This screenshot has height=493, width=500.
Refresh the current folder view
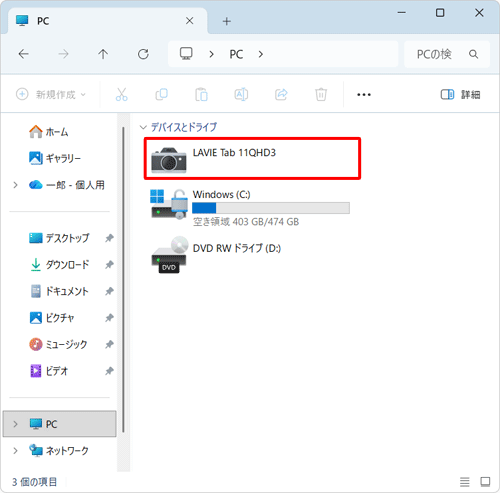(143, 54)
